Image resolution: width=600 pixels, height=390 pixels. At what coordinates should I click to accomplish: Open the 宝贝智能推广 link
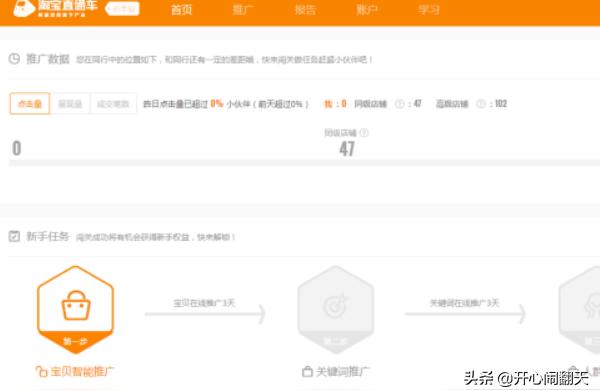[82, 371]
